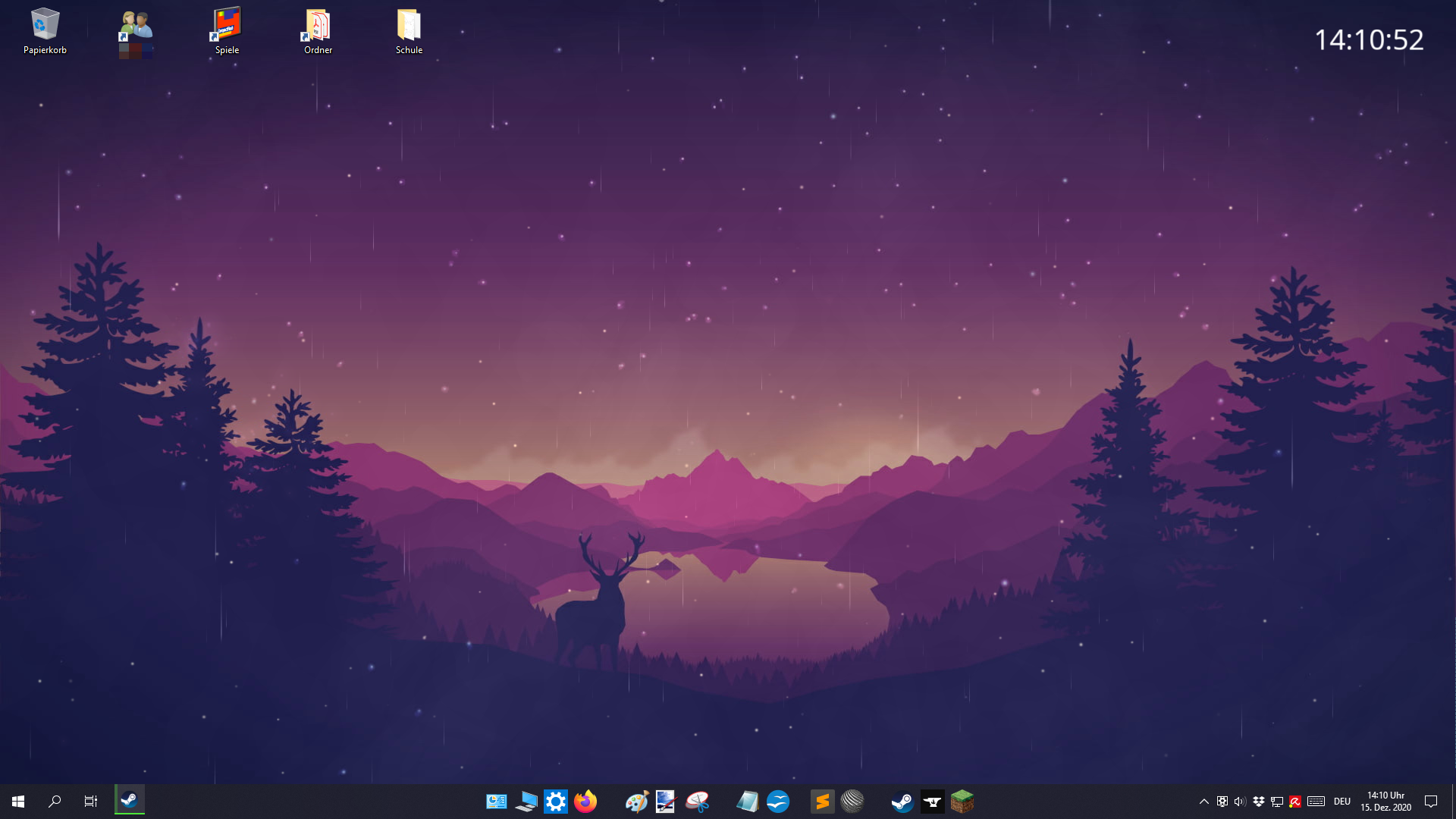Launch Sublime Text from the taskbar
Screen dimensions: 1456x819
tap(823, 802)
